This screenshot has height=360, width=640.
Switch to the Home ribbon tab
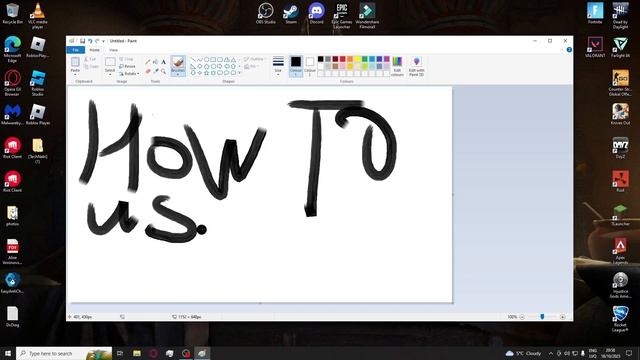tap(95, 50)
